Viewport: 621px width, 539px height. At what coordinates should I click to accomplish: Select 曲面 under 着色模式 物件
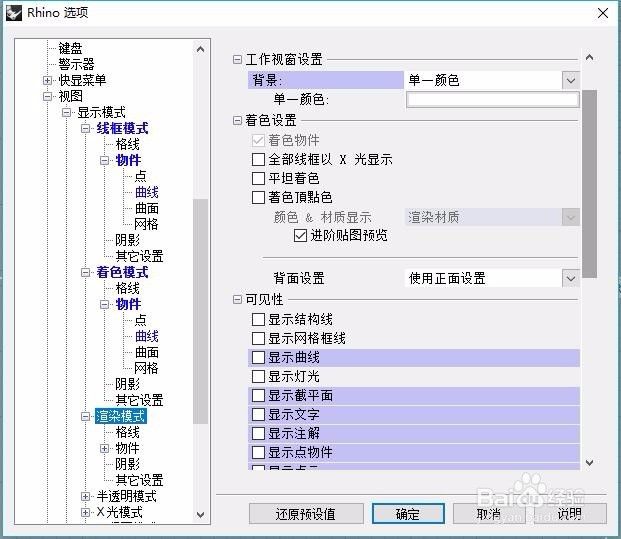point(147,352)
